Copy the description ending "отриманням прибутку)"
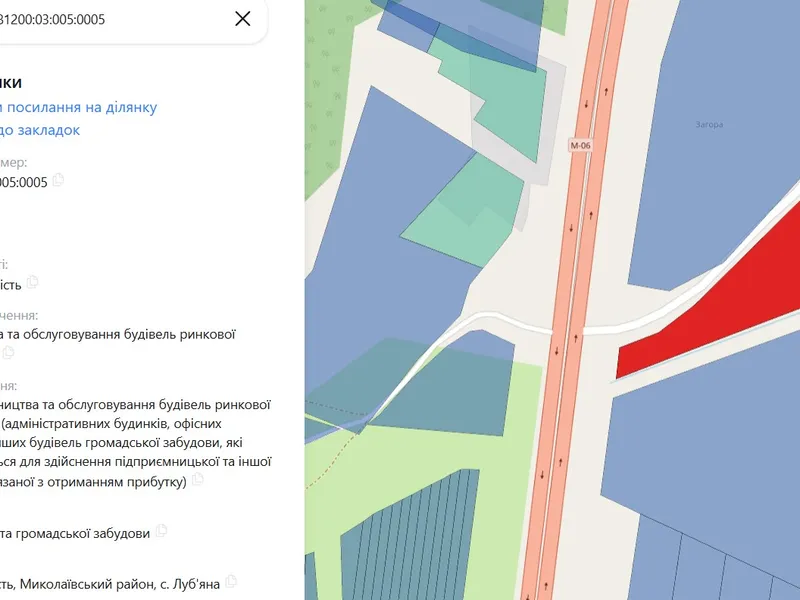 click(x=197, y=479)
